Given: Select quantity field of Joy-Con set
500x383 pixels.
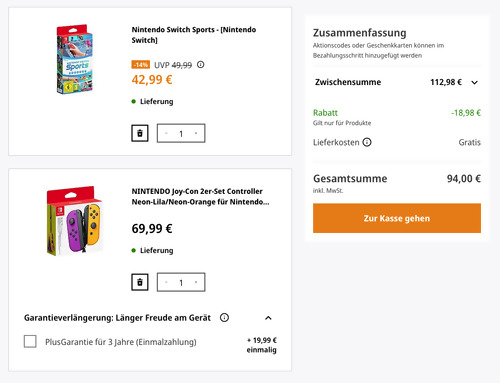Looking at the screenshot, I should click(x=181, y=283).
